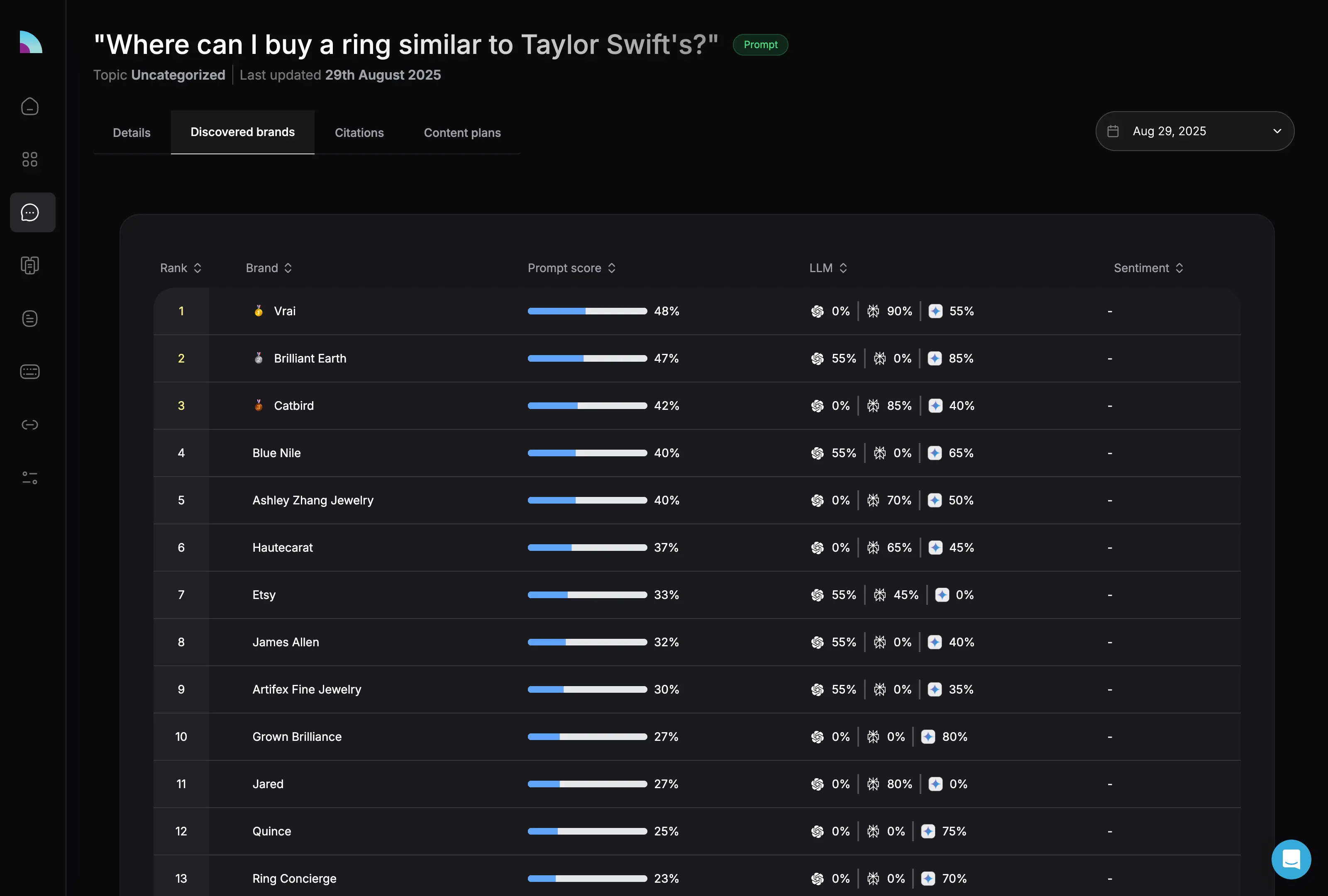The image size is (1328, 896).
Task: Click the app logo in the sidebar
Action: (x=31, y=41)
